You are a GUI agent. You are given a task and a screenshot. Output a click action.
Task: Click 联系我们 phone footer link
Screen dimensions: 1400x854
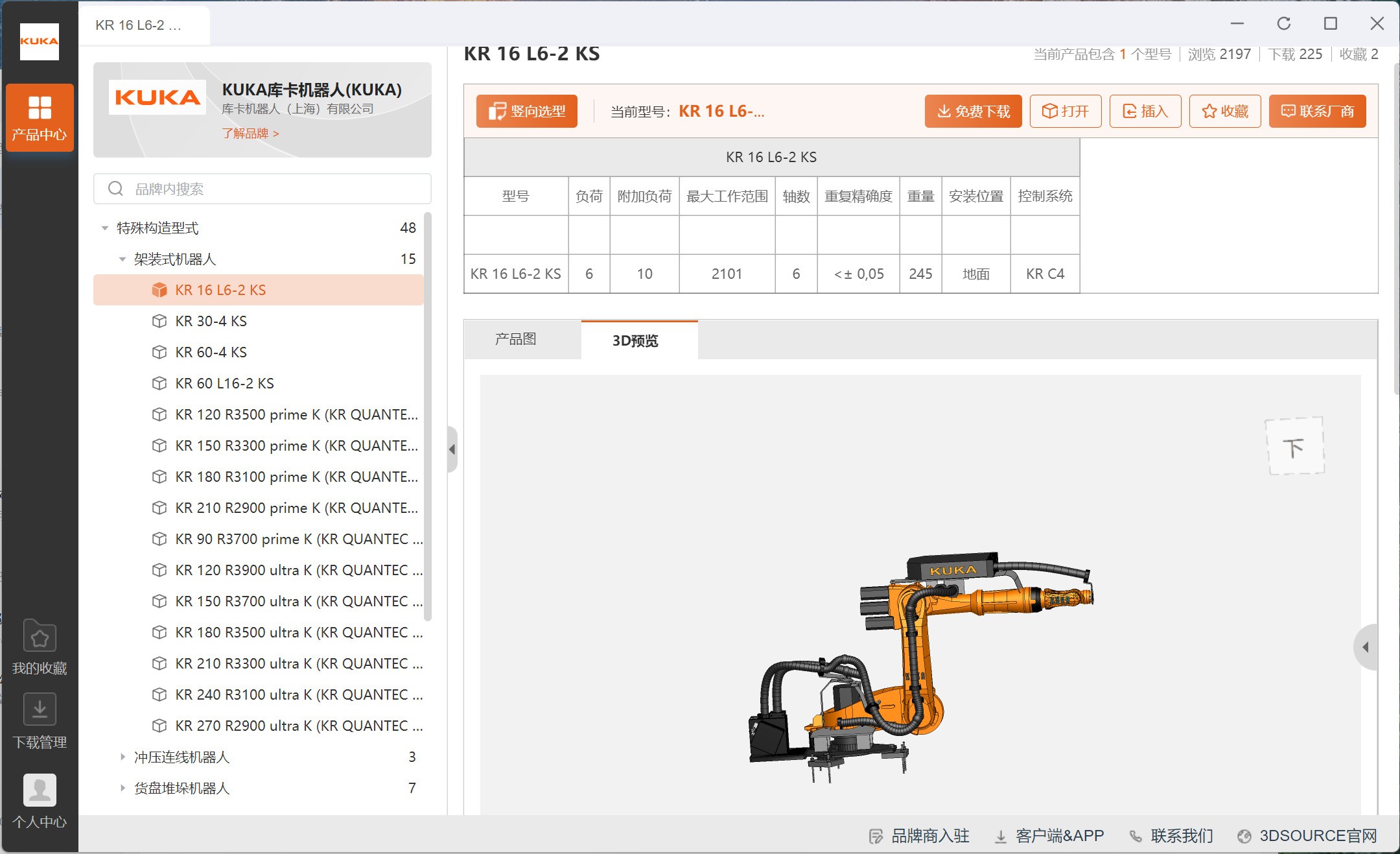coord(1171,836)
